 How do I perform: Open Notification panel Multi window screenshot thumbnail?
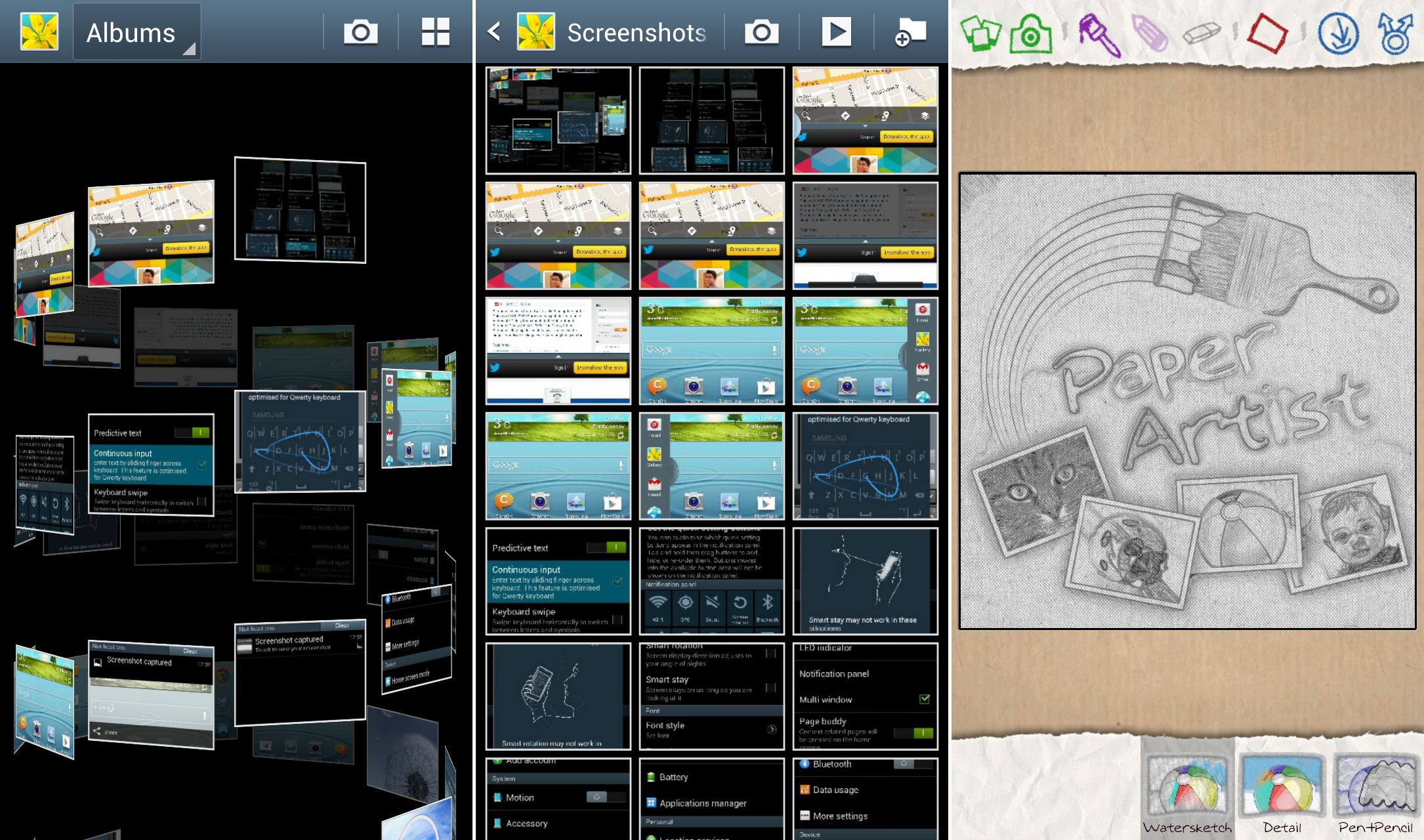(x=865, y=696)
